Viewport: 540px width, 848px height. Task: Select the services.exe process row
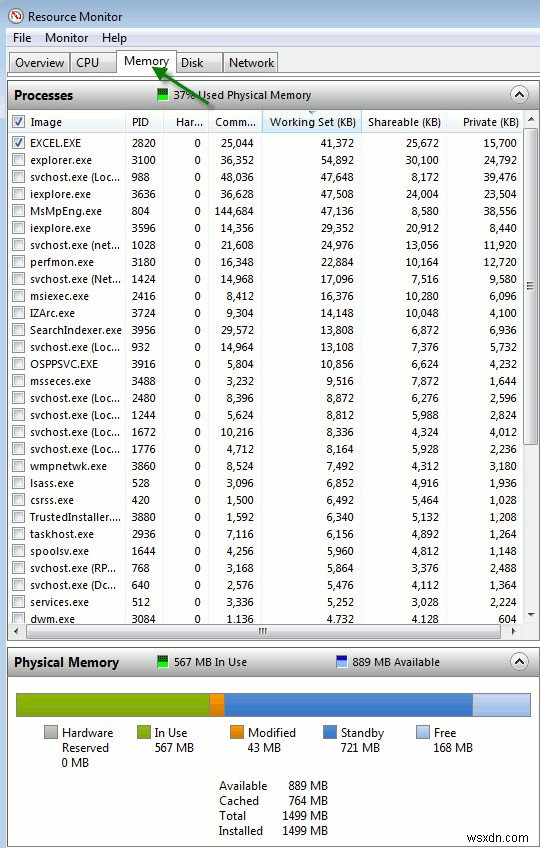tap(266, 602)
